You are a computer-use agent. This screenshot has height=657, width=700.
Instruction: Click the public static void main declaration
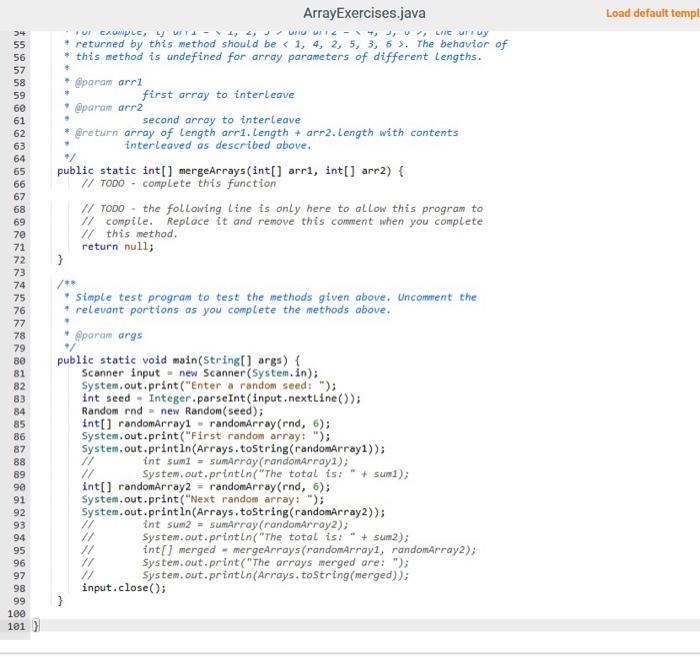[x=179, y=360]
